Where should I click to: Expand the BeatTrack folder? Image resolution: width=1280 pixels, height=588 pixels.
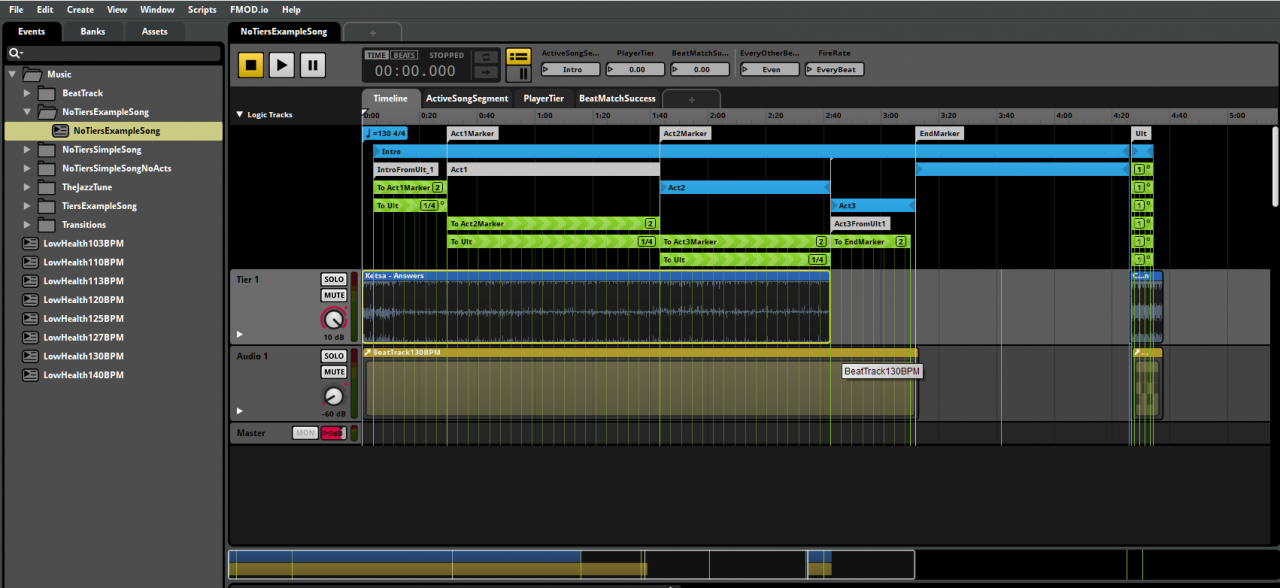click(28, 93)
